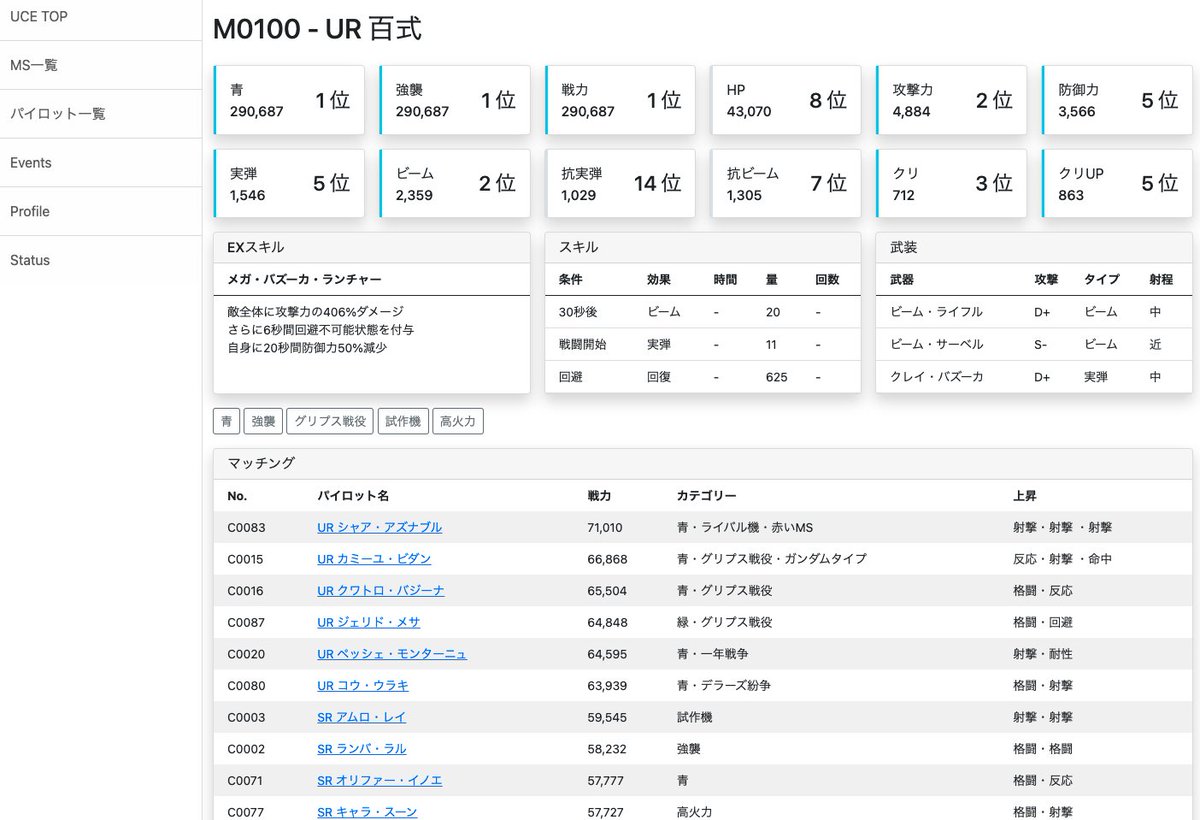Viewport: 1200px width, 820px height.
Task: Click the 戦闘開始 skill row
Action: tap(703, 344)
